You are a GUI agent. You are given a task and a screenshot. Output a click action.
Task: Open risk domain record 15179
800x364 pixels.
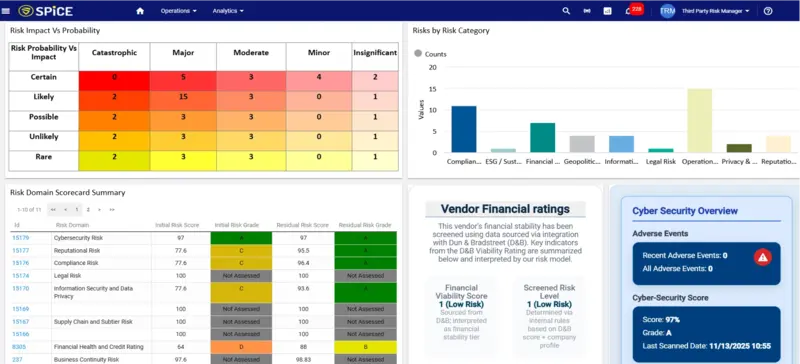pos(20,238)
